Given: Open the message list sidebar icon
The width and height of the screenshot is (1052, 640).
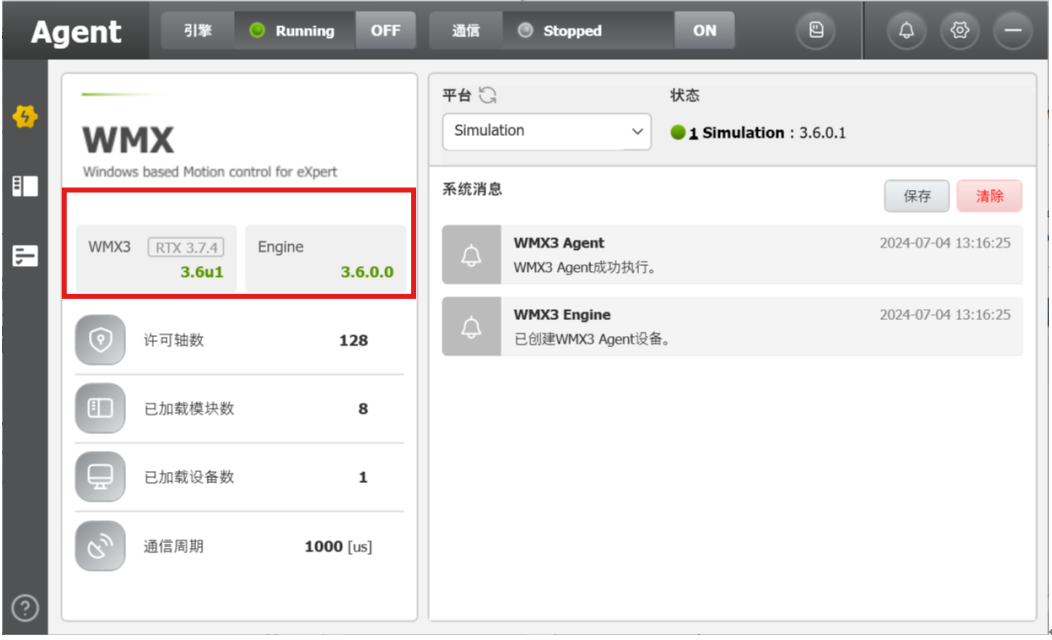Looking at the screenshot, I should pos(25,256).
